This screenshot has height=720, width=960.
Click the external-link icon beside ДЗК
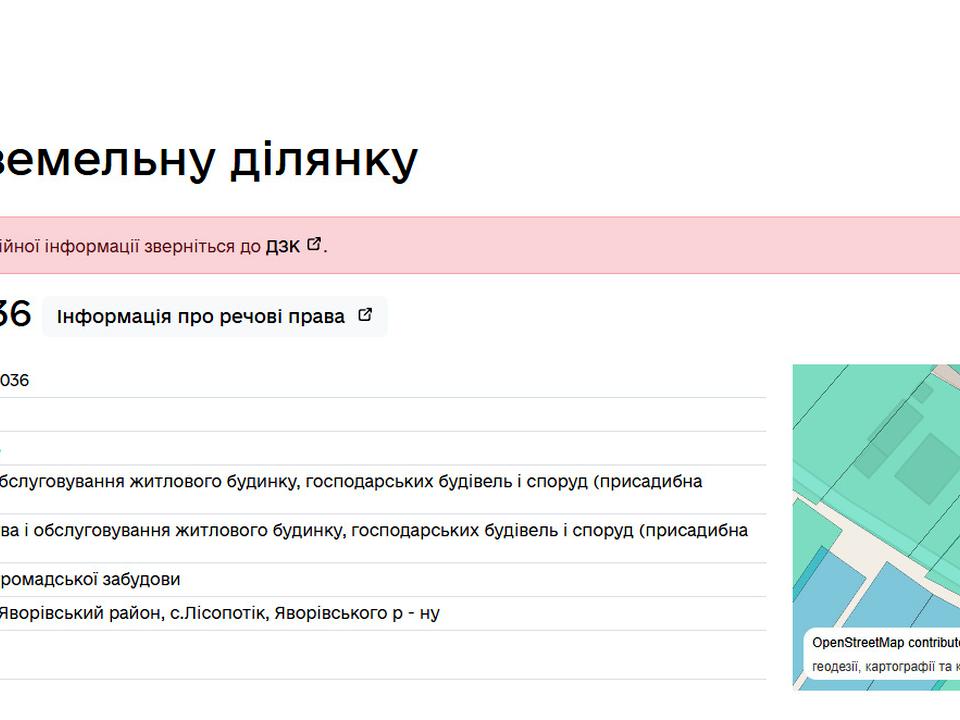point(314,244)
